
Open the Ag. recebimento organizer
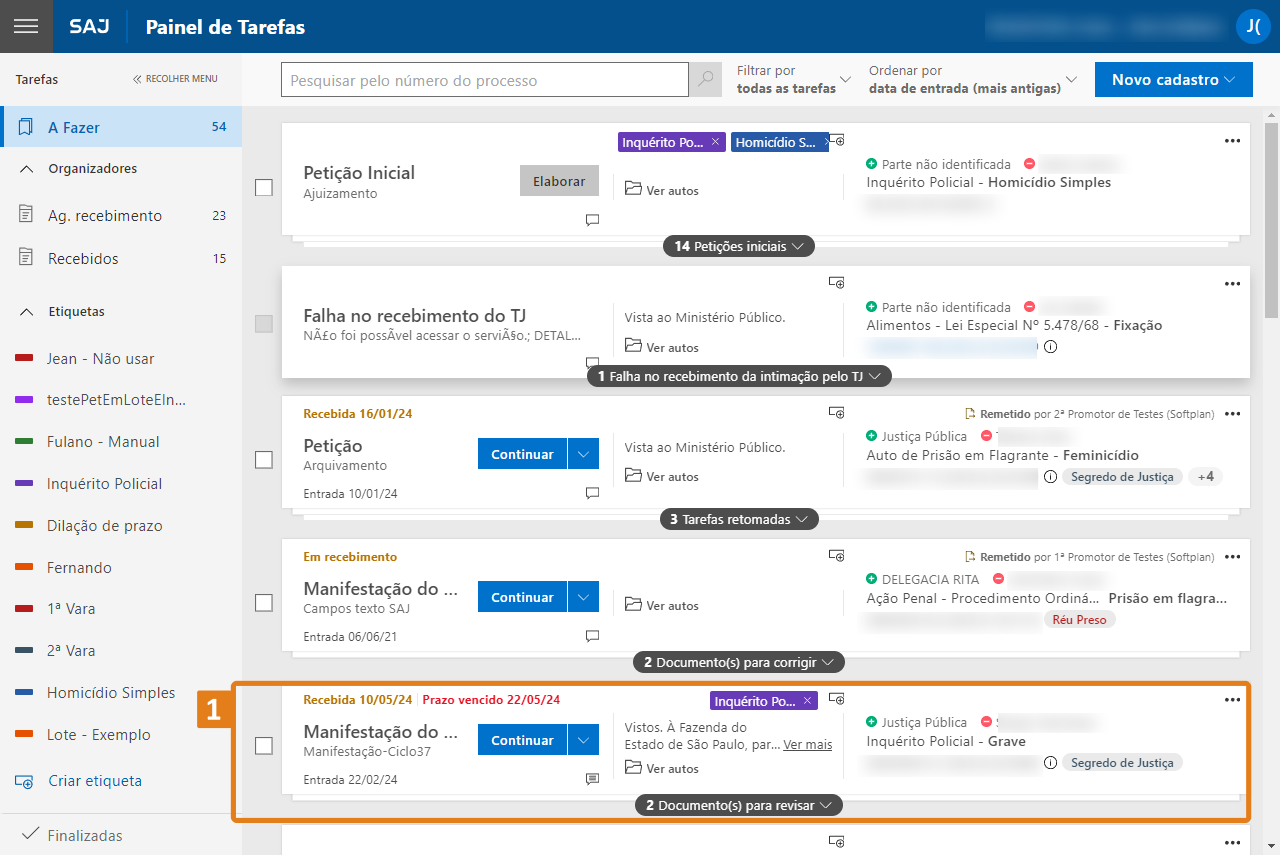(x=105, y=216)
